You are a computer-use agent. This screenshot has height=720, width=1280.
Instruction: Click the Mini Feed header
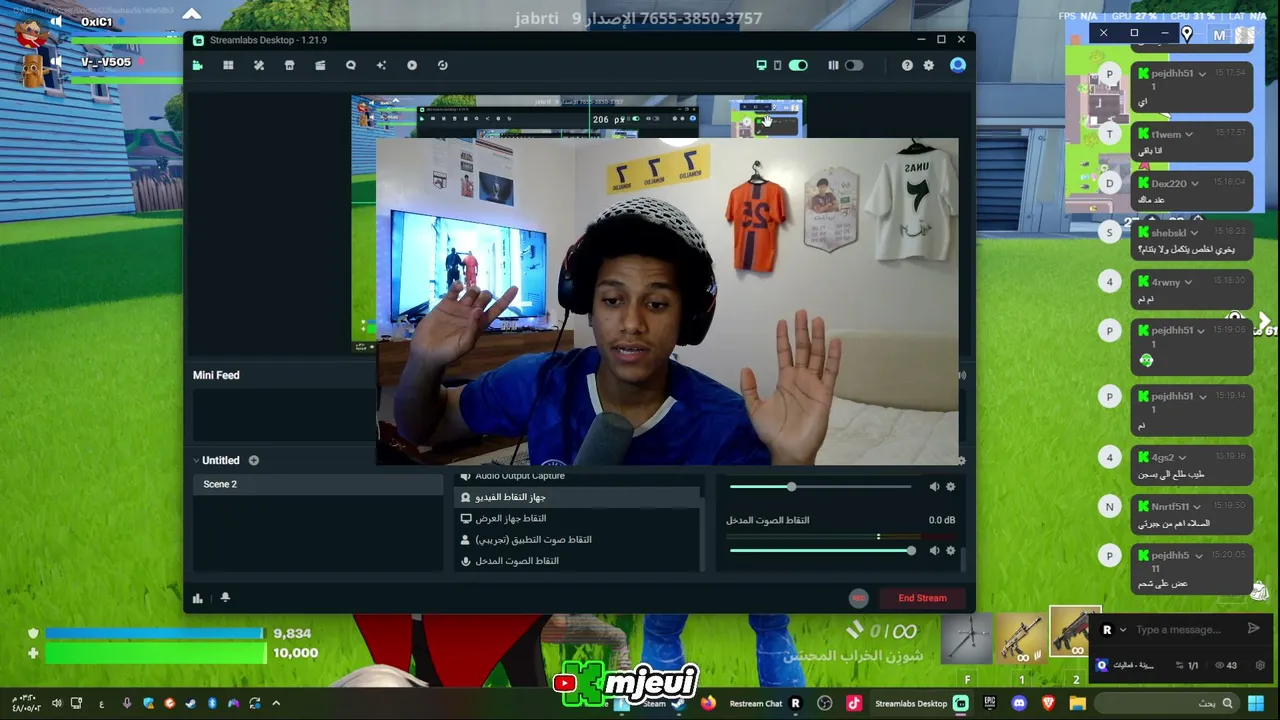[216, 375]
